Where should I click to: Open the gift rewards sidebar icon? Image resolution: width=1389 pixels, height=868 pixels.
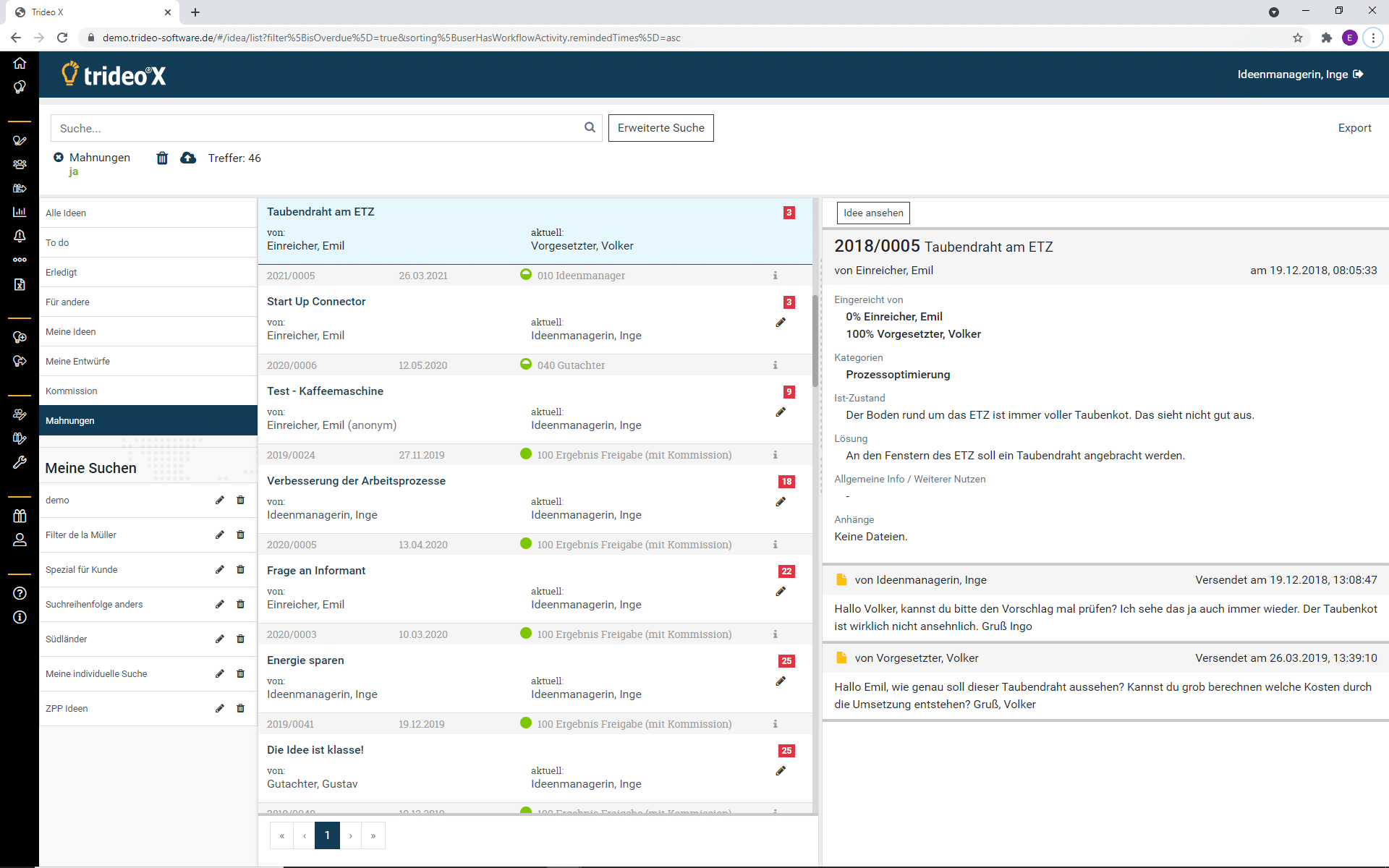(20, 516)
